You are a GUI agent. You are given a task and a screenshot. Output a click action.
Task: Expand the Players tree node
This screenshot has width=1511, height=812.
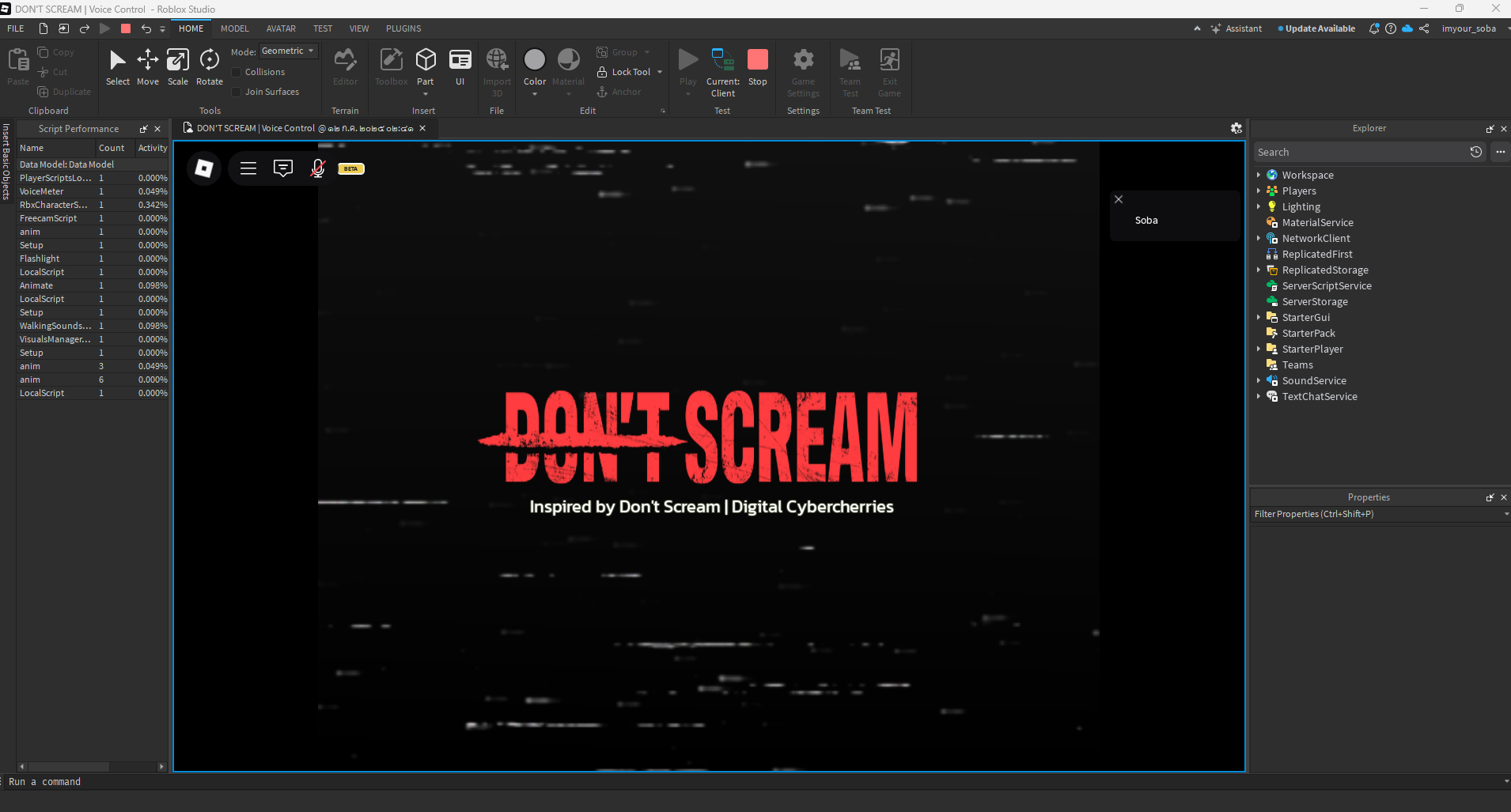pos(1259,191)
